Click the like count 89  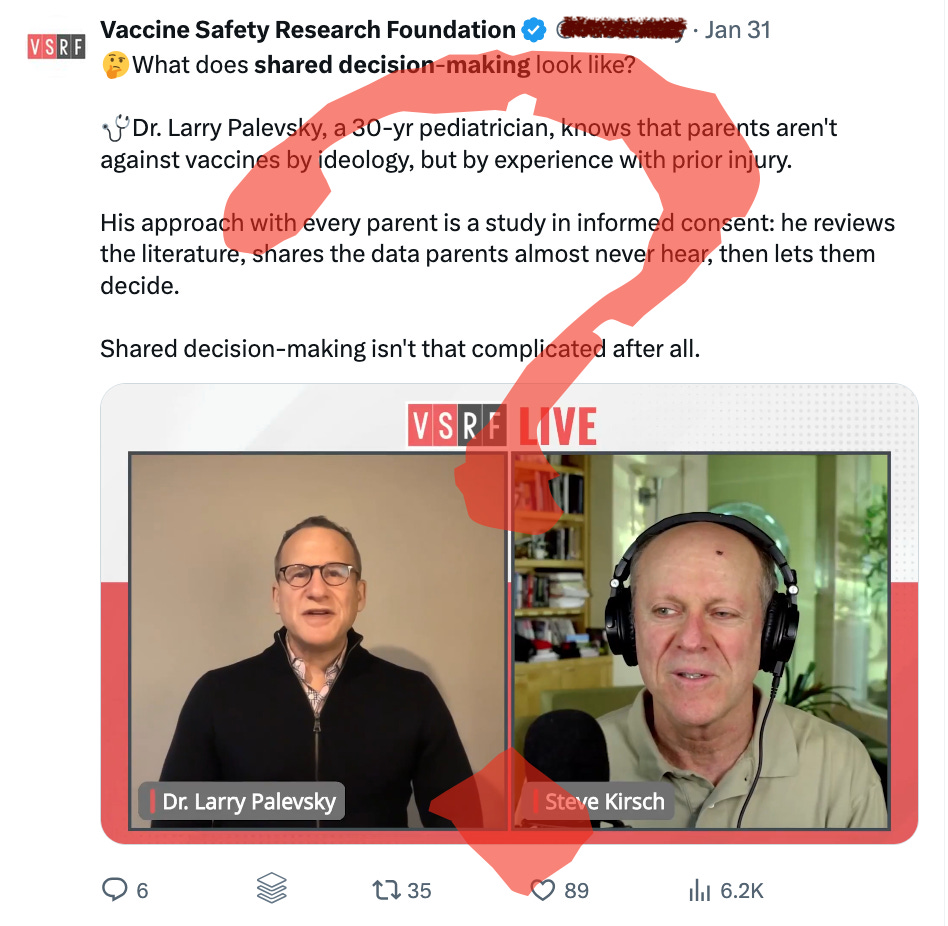coord(576,890)
